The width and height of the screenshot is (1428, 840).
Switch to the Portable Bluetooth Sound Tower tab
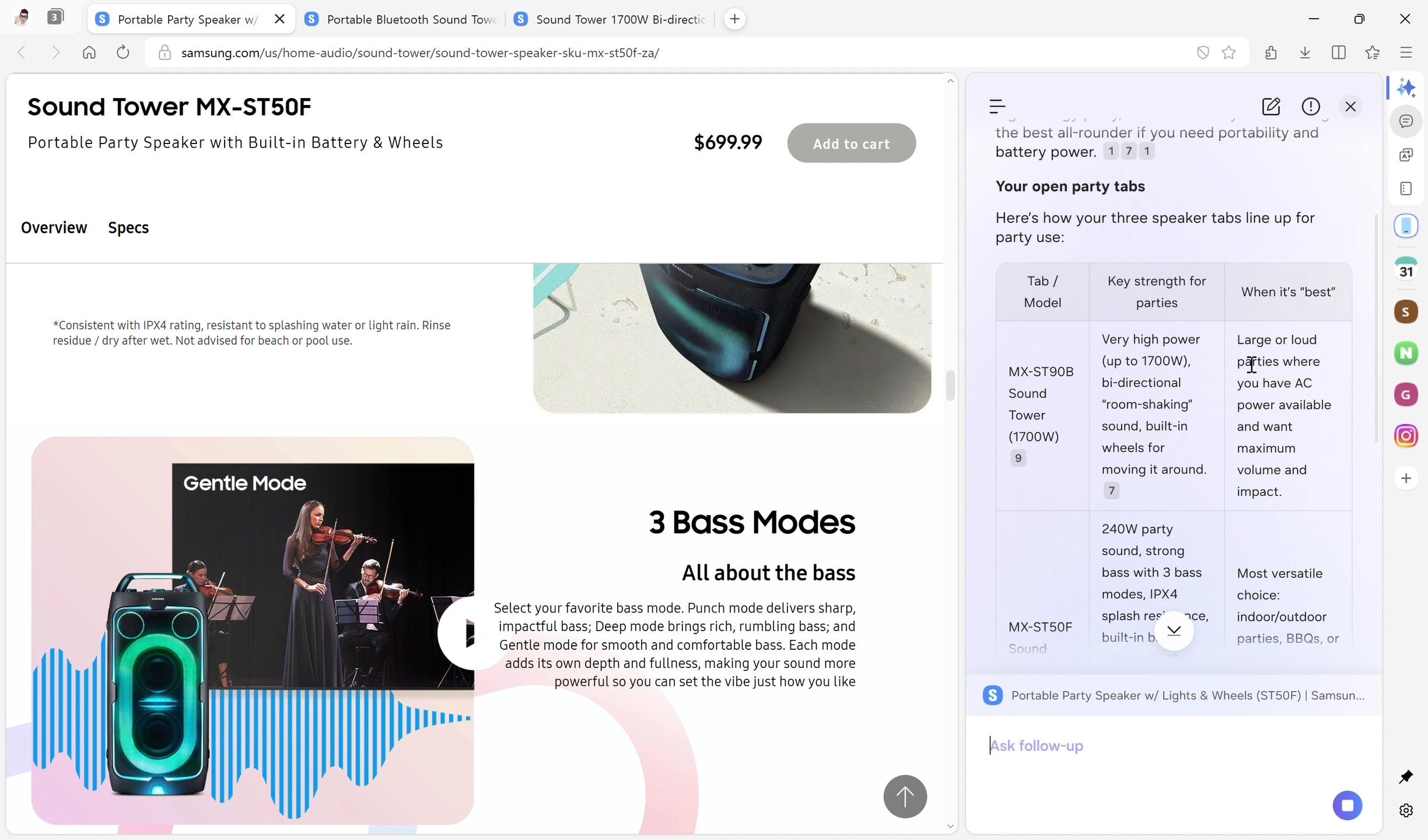[402, 19]
